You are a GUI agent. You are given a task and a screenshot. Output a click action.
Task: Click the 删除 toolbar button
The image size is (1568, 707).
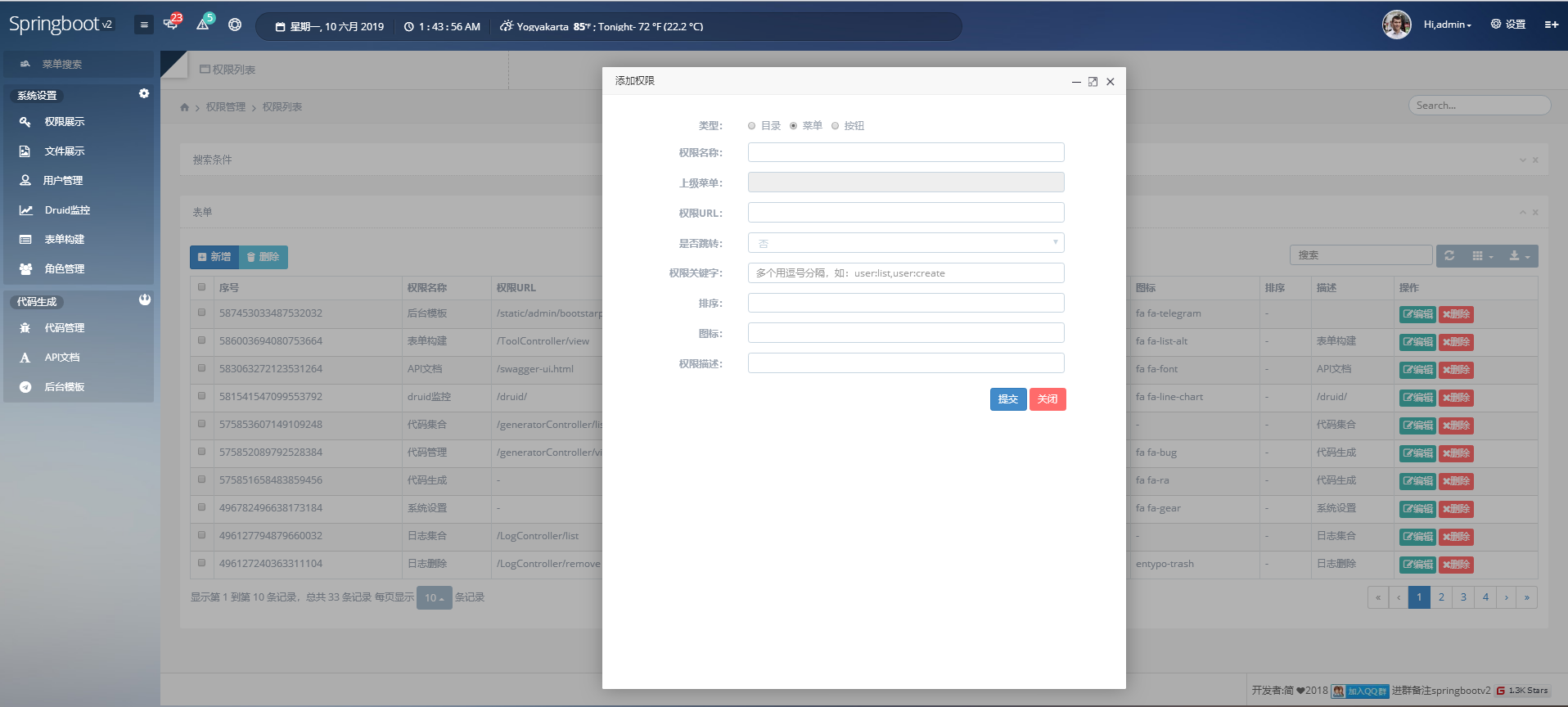(264, 257)
